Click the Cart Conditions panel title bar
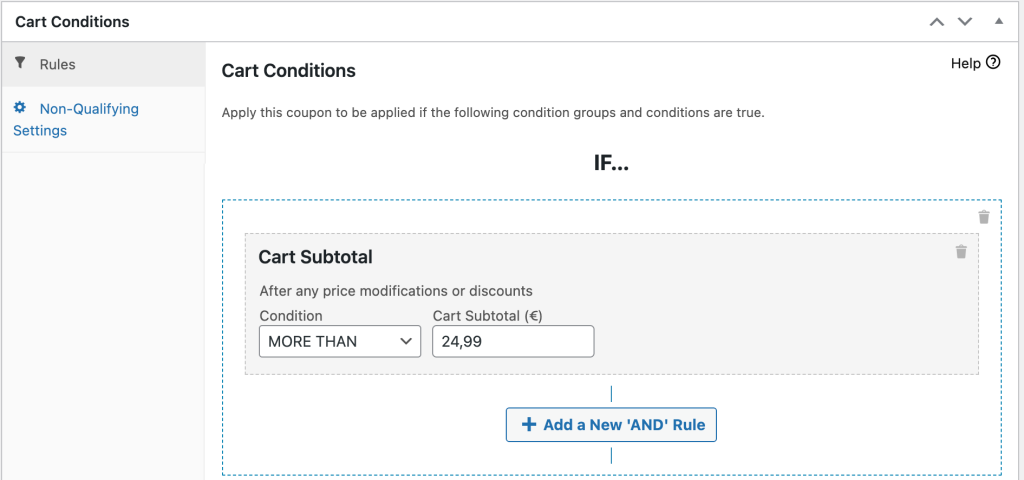The width and height of the screenshot is (1024, 480). click(457, 22)
